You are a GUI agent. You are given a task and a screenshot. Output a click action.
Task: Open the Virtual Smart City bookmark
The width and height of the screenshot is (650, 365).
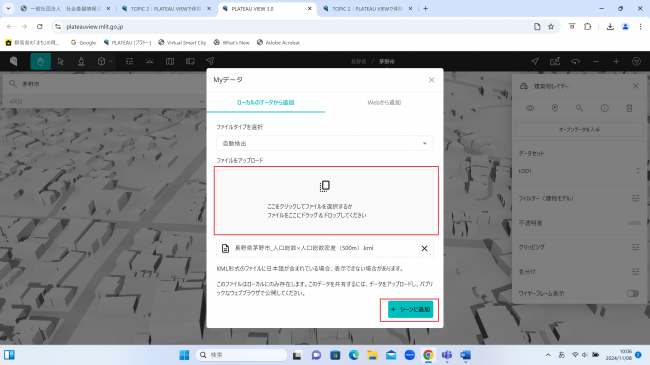182,42
